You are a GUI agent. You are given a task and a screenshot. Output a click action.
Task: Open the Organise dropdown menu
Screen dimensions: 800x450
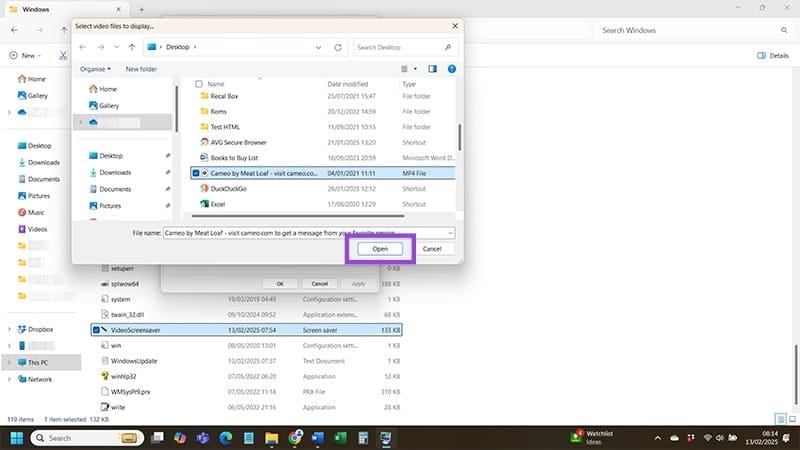96,69
